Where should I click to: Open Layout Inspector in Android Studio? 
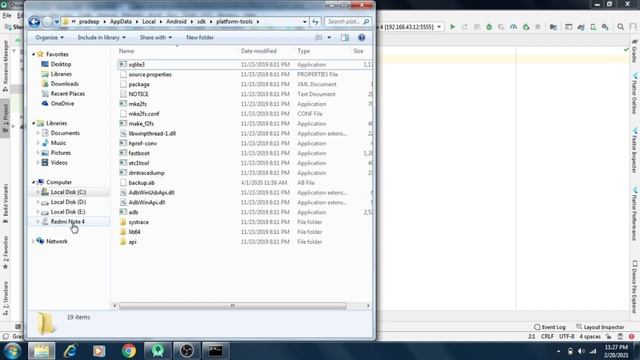[600, 327]
